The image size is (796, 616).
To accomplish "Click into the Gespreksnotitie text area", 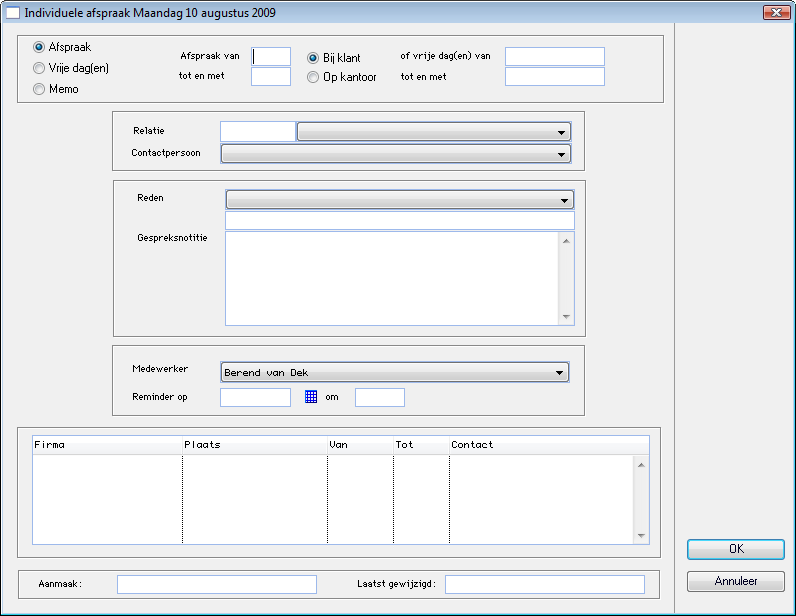I will (x=393, y=278).
